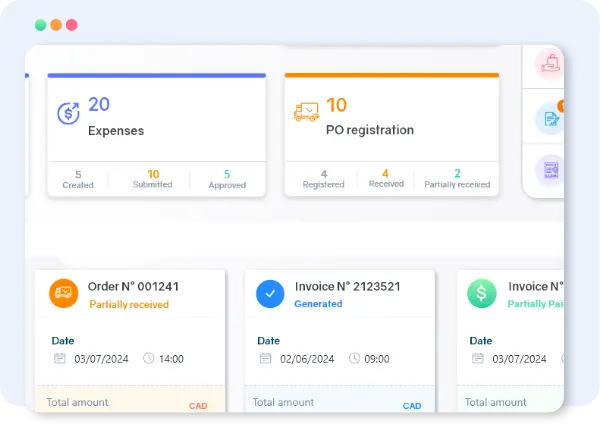Select the Created expenses count
The width and height of the screenshot is (600, 431).
78,178
